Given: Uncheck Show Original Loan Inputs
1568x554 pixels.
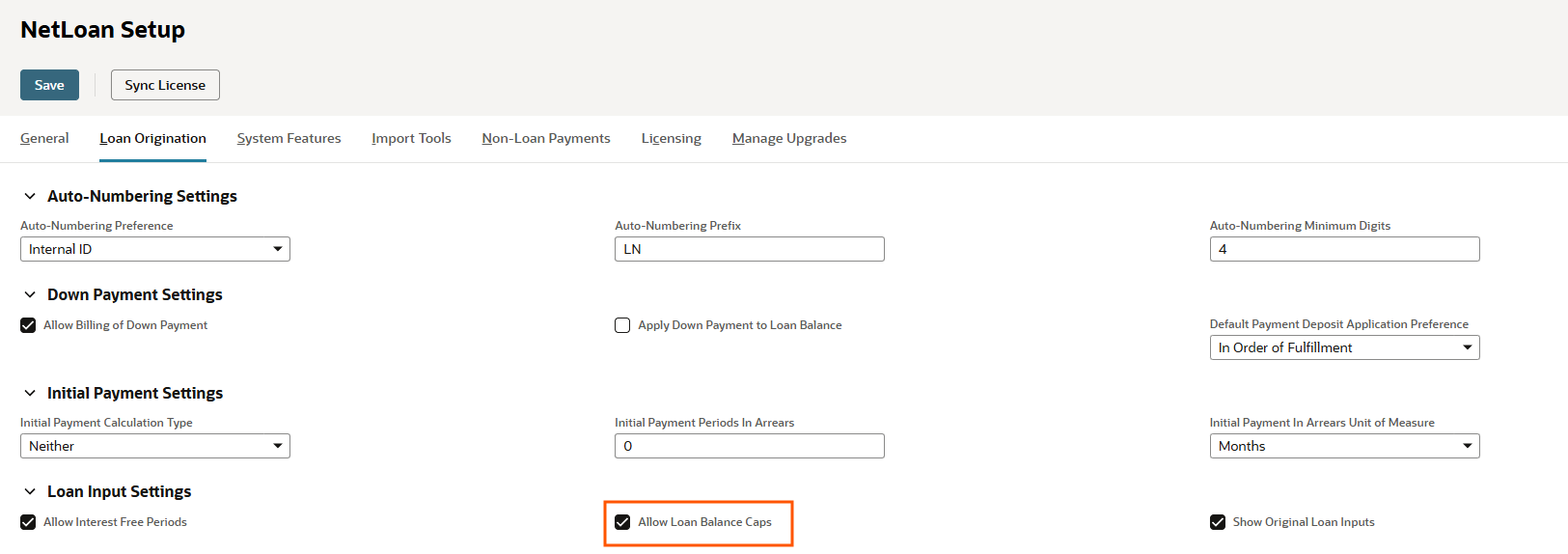Looking at the screenshot, I should click(x=1218, y=522).
